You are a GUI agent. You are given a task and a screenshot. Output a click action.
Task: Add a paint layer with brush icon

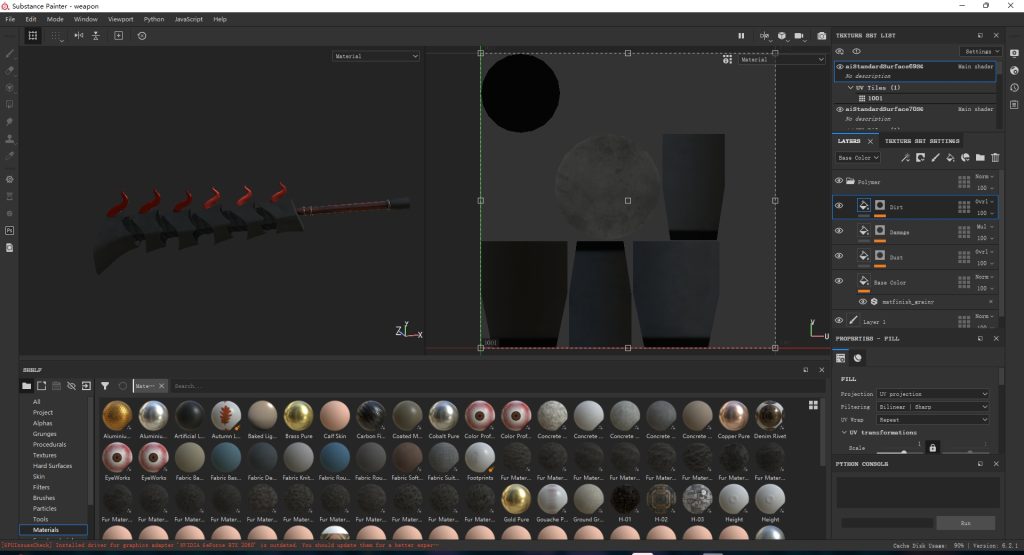point(935,157)
